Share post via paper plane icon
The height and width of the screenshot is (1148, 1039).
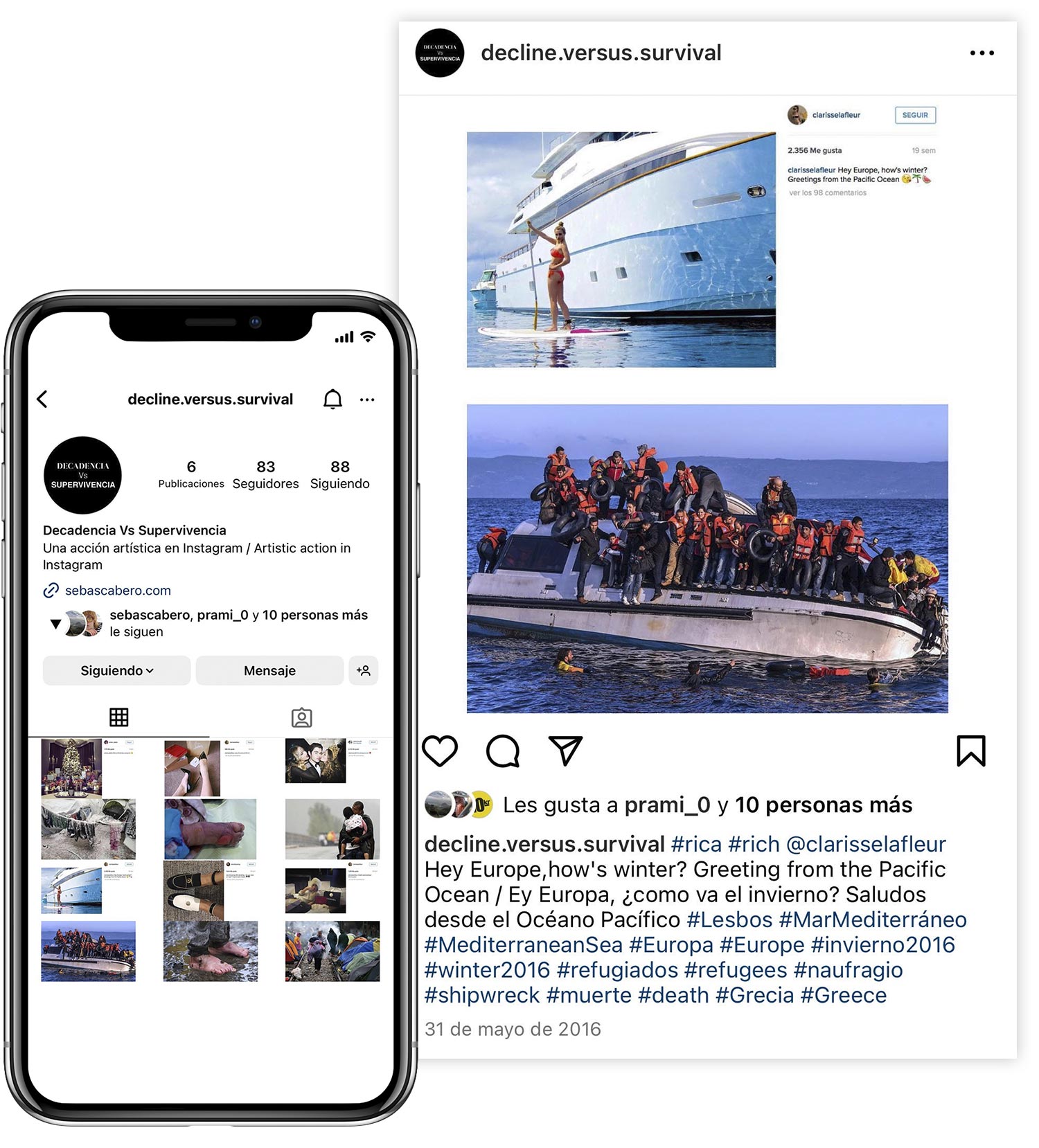coord(565,751)
